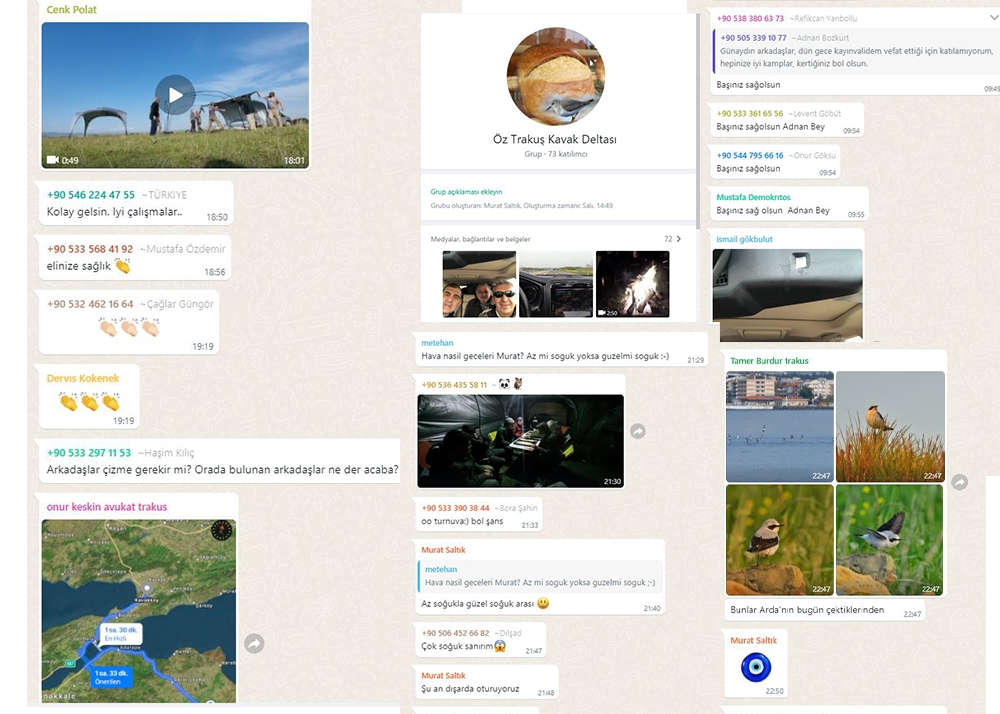Open the three men selfie thumbnail
Viewport: 1000px width, 714px height.
(479, 284)
